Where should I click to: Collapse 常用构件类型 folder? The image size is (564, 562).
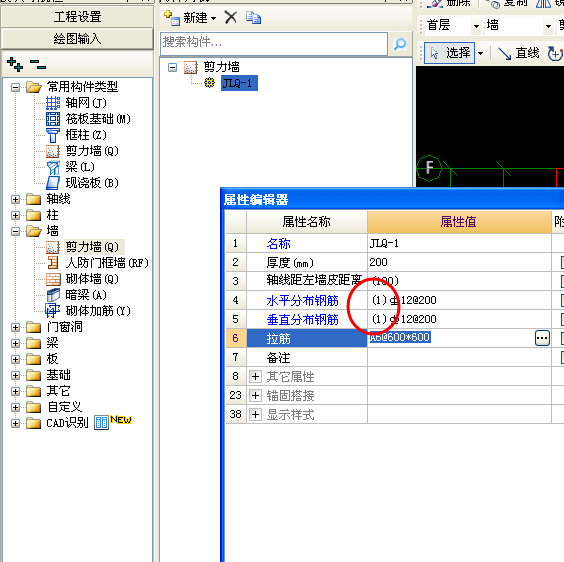(15, 87)
